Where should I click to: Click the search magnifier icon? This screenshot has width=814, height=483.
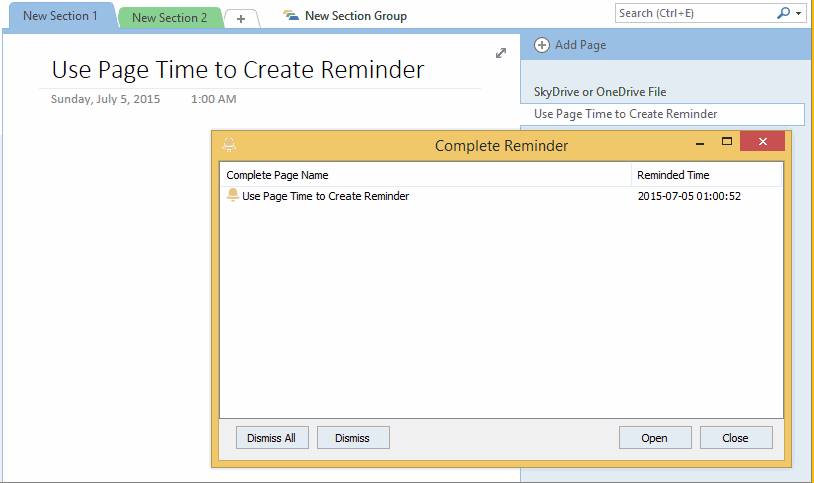(783, 13)
